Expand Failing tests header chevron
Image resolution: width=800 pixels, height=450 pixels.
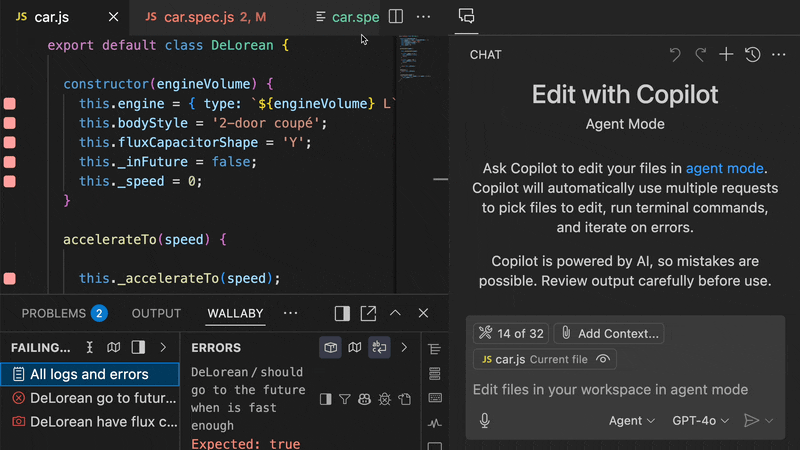163,347
